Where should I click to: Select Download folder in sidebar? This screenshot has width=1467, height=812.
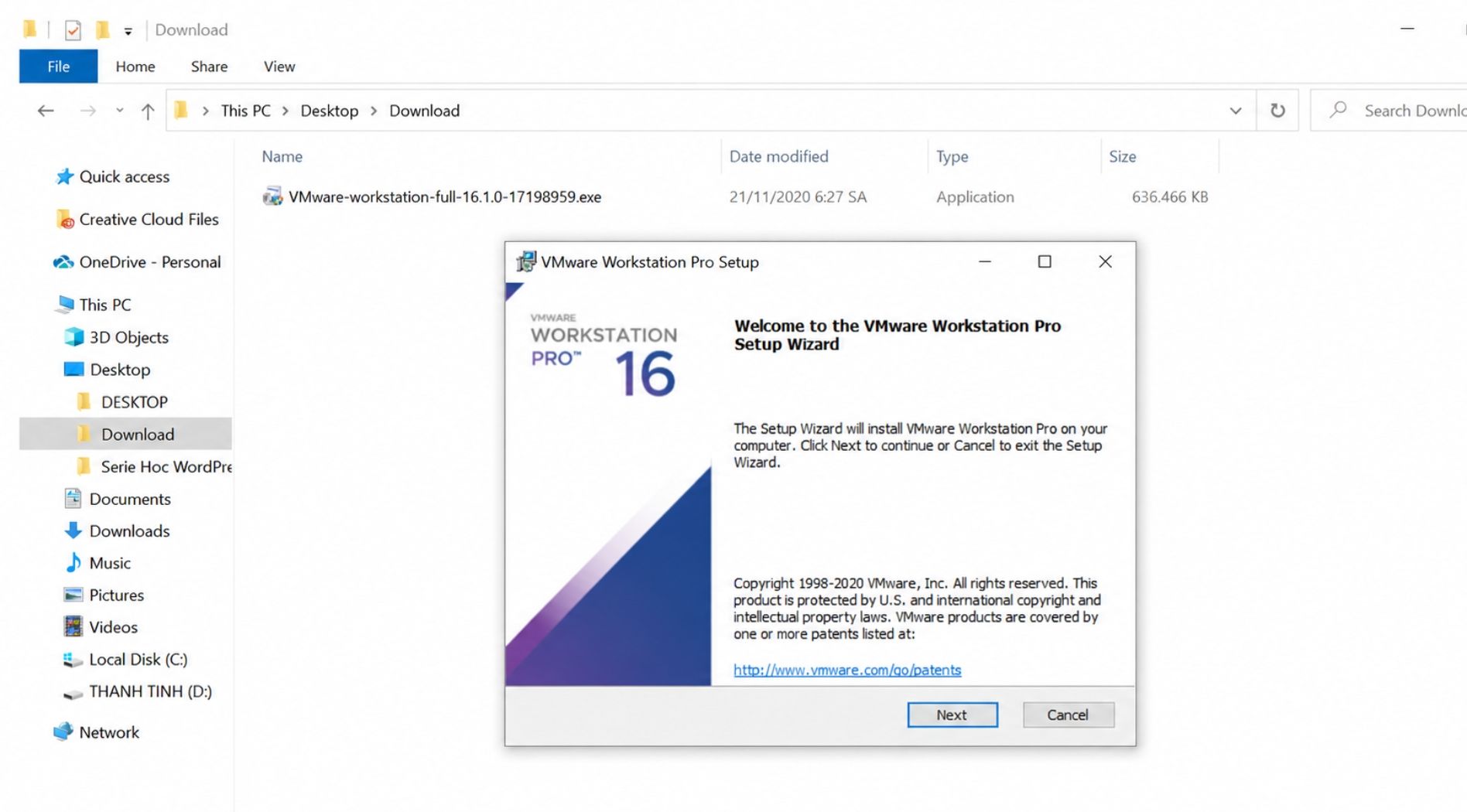126,434
